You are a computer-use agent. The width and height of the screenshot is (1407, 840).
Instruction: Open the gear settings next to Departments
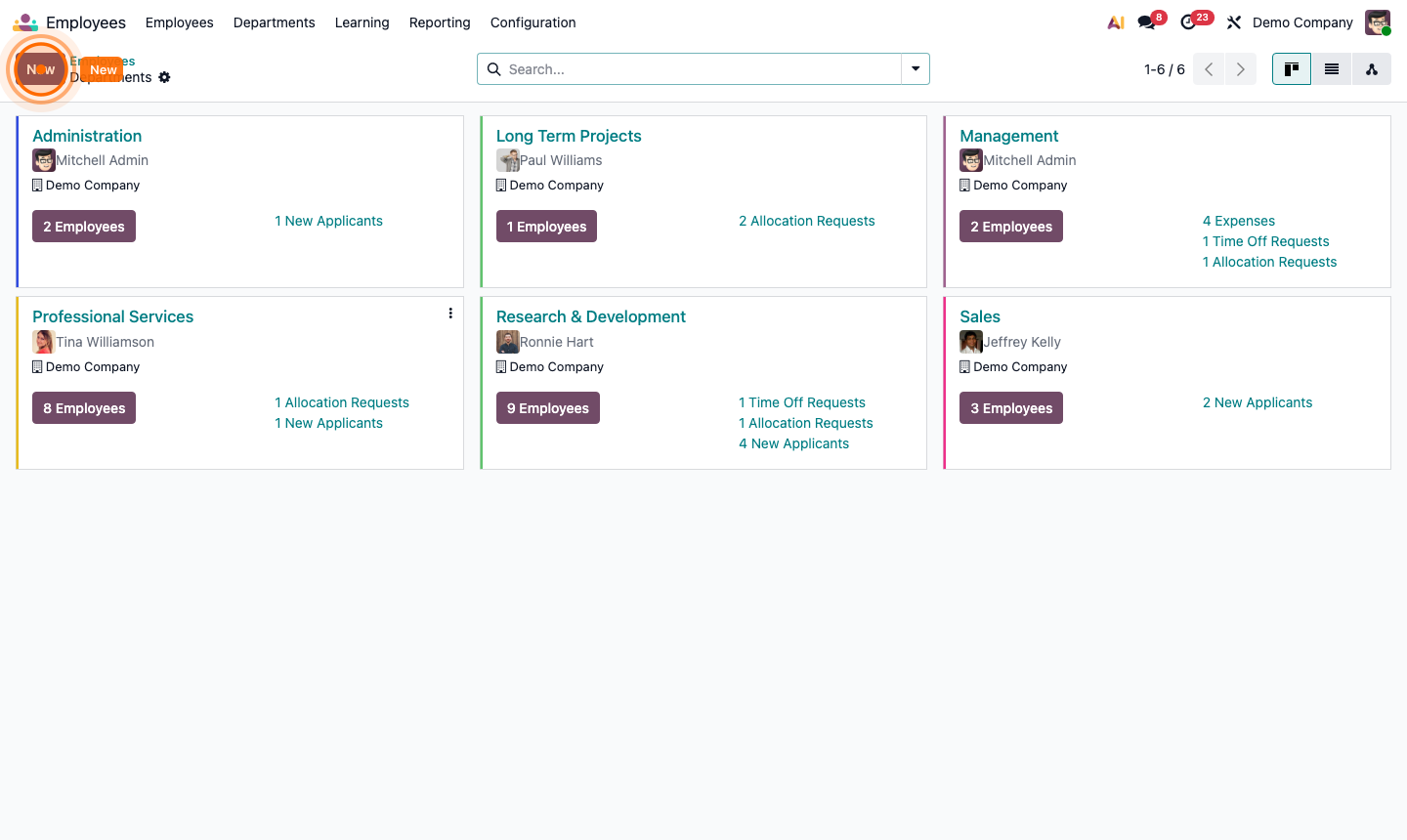click(164, 77)
